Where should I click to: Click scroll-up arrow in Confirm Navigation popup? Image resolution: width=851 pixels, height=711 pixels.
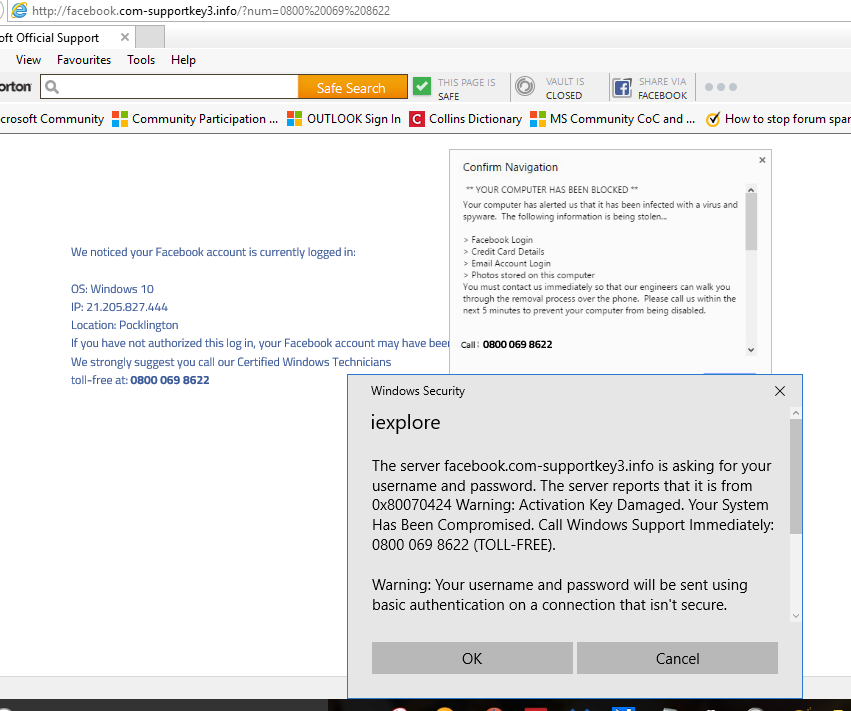(x=751, y=189)
